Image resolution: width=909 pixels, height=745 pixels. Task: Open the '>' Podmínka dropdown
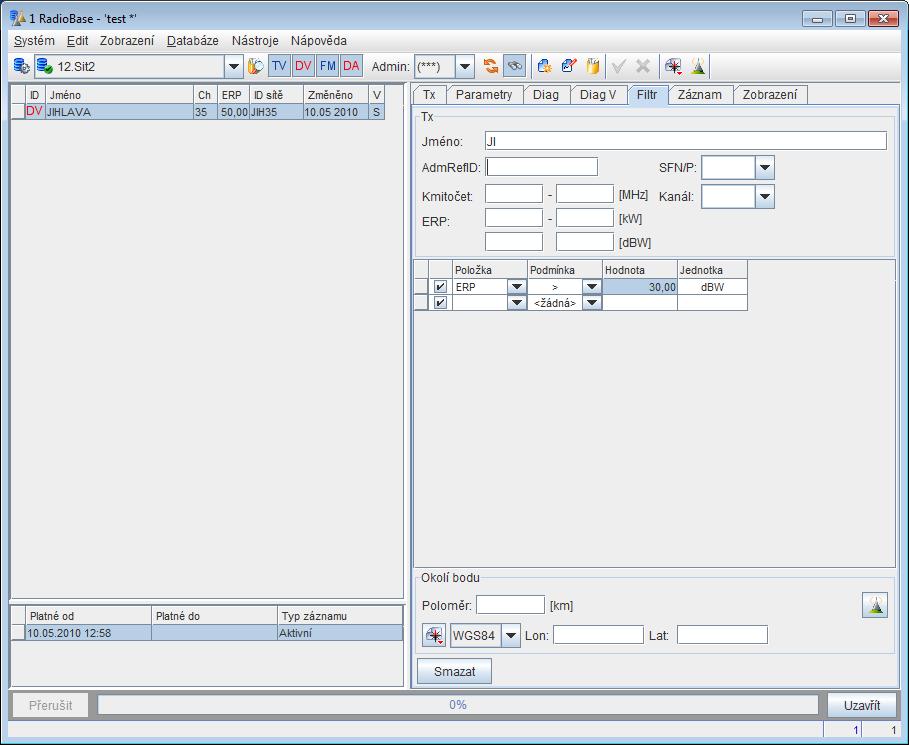pyautogui.click(x=591, y=286)
